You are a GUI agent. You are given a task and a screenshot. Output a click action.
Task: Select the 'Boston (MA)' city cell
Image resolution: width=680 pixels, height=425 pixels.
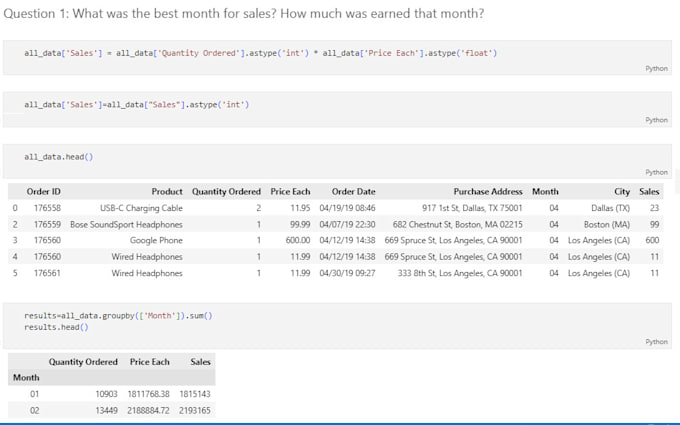[607, 225]
